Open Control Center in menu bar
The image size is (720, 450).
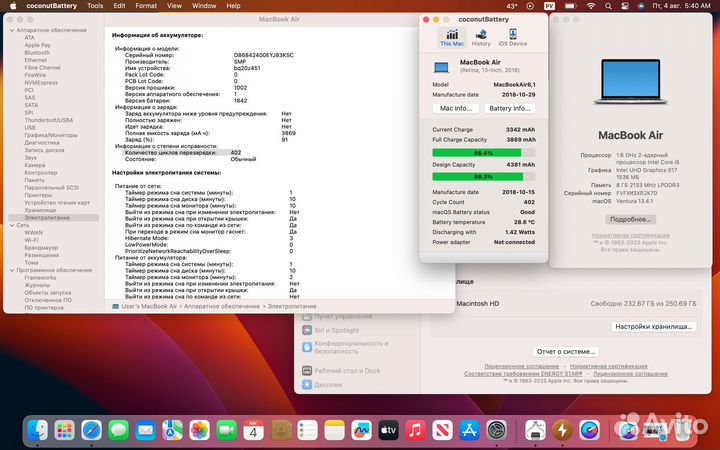(x=625, y=6)
